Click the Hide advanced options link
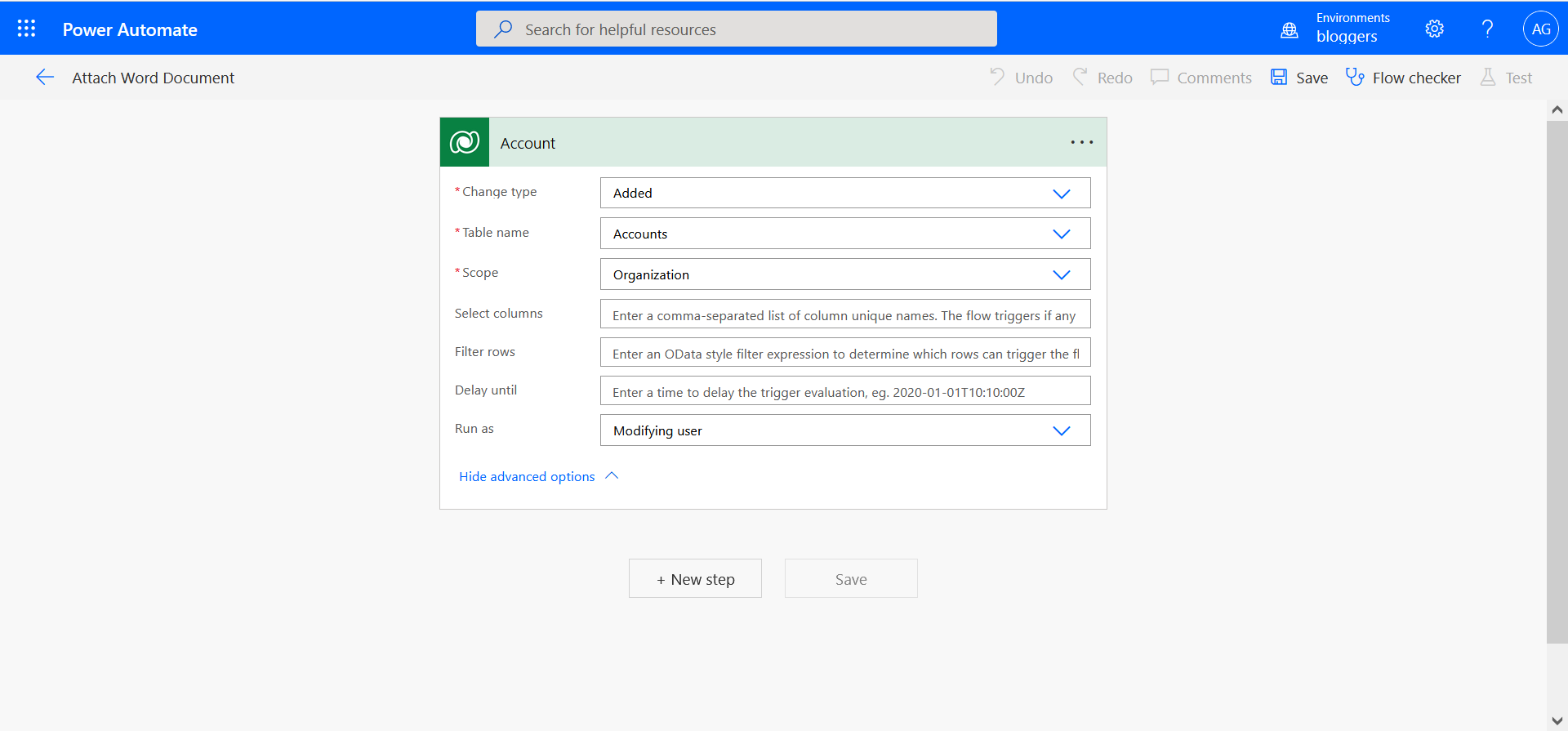Image resolution: width=1568 pixels, height=731 pixels. coord(527,476)
